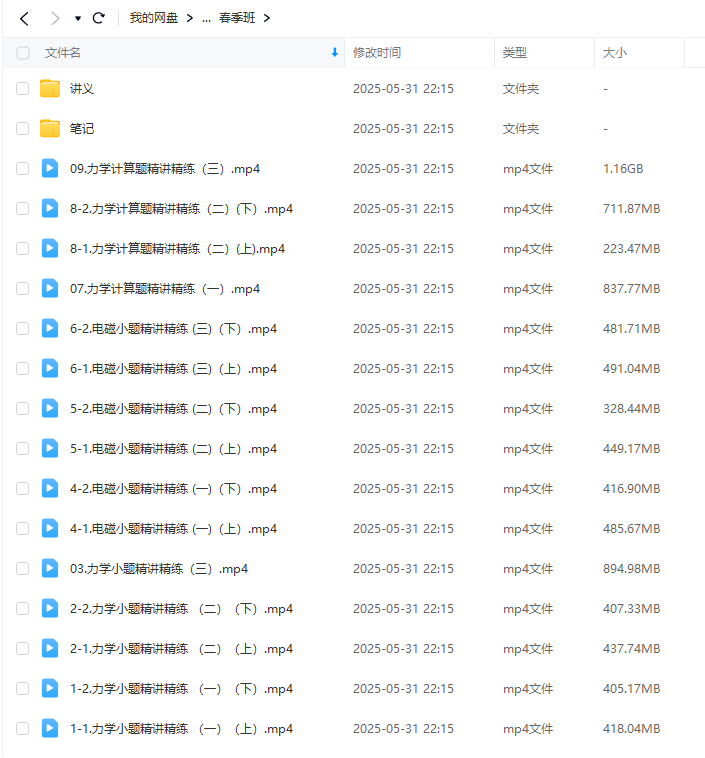The image size is (705, 758).
Task: Select checkbox of 07.力学计算题精讲精练 file
Action: (x=23, y=289)
